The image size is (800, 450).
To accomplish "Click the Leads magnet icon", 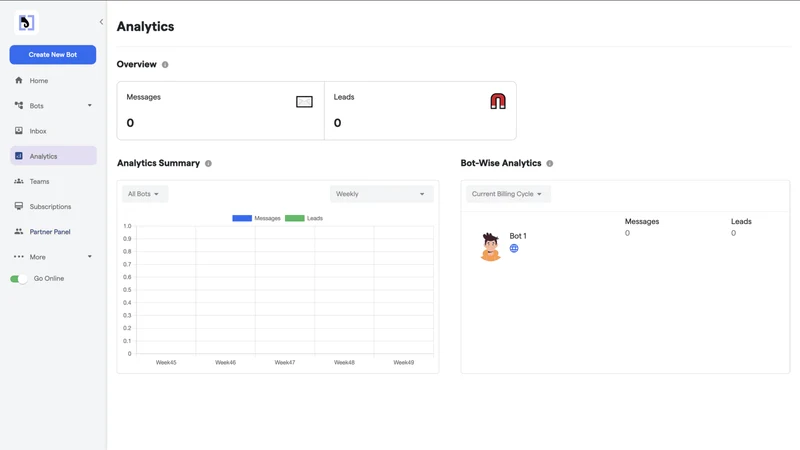I will coord(498,101).
